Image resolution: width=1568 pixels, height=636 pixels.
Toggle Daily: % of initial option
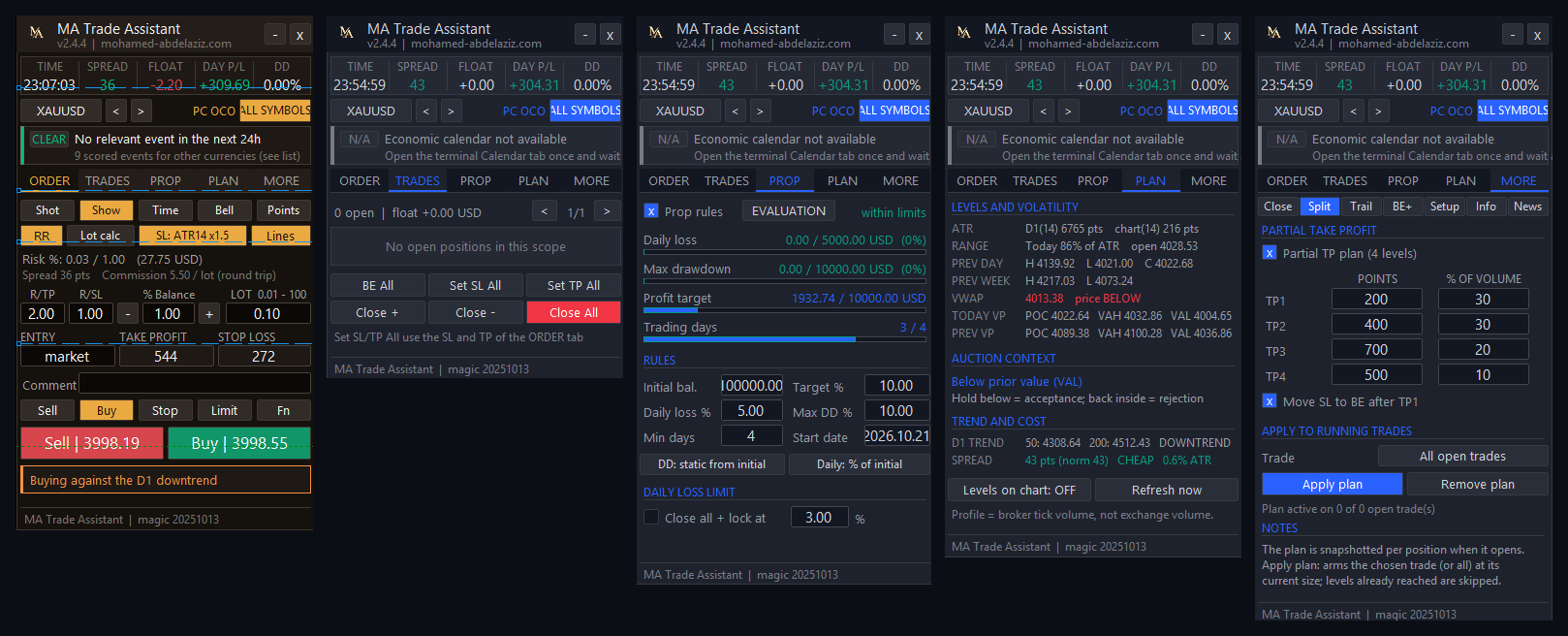point(860,464)
